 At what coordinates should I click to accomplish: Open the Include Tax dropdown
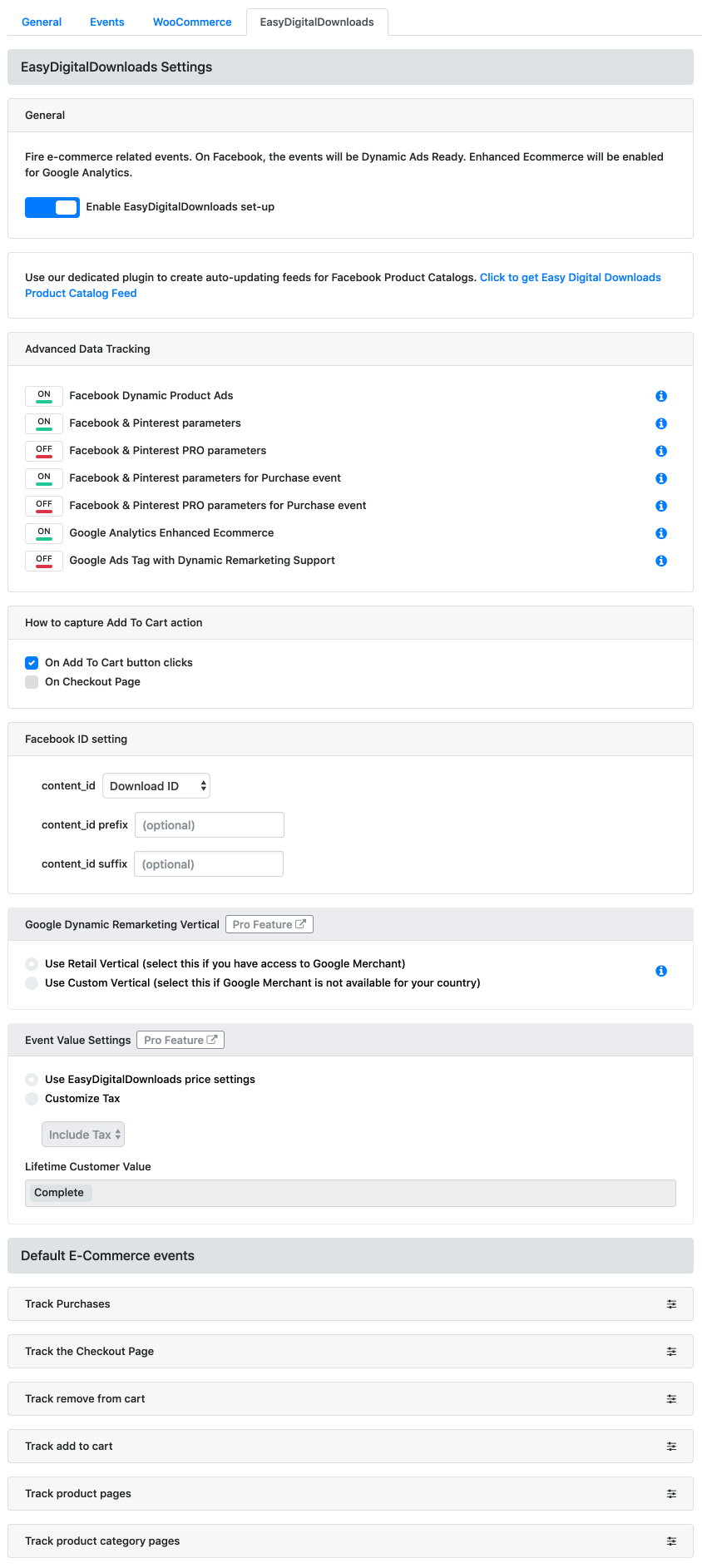(x=83, y=1135)
